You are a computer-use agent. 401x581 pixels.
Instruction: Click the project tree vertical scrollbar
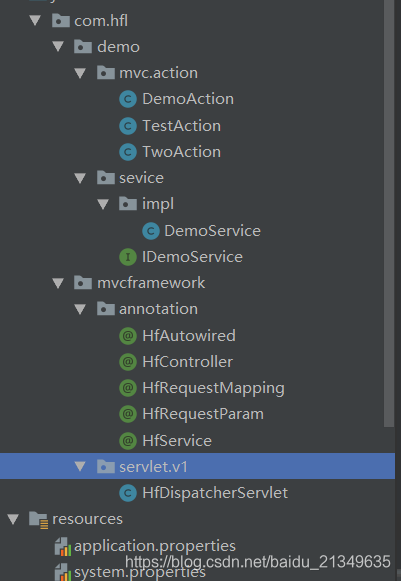389,213
